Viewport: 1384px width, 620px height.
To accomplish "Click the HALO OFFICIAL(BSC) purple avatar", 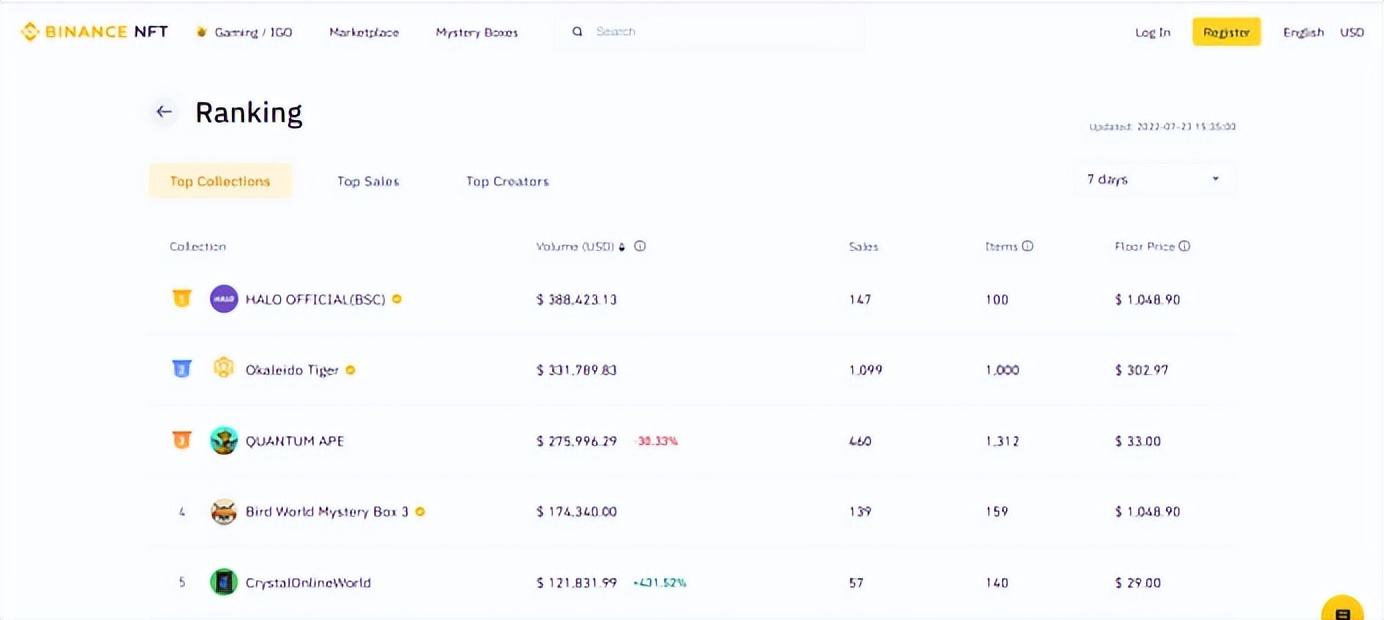I will 224,299.
